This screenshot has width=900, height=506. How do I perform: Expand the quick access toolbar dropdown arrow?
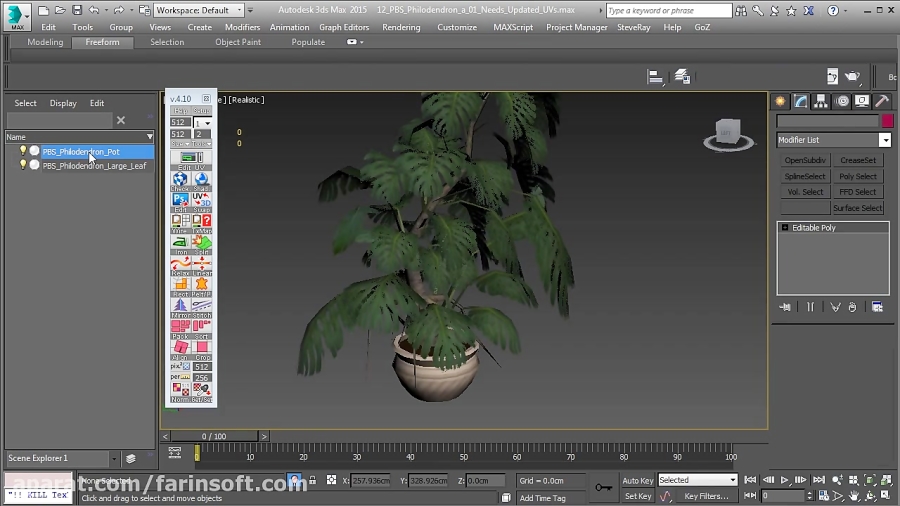click(x=250, y=10)
